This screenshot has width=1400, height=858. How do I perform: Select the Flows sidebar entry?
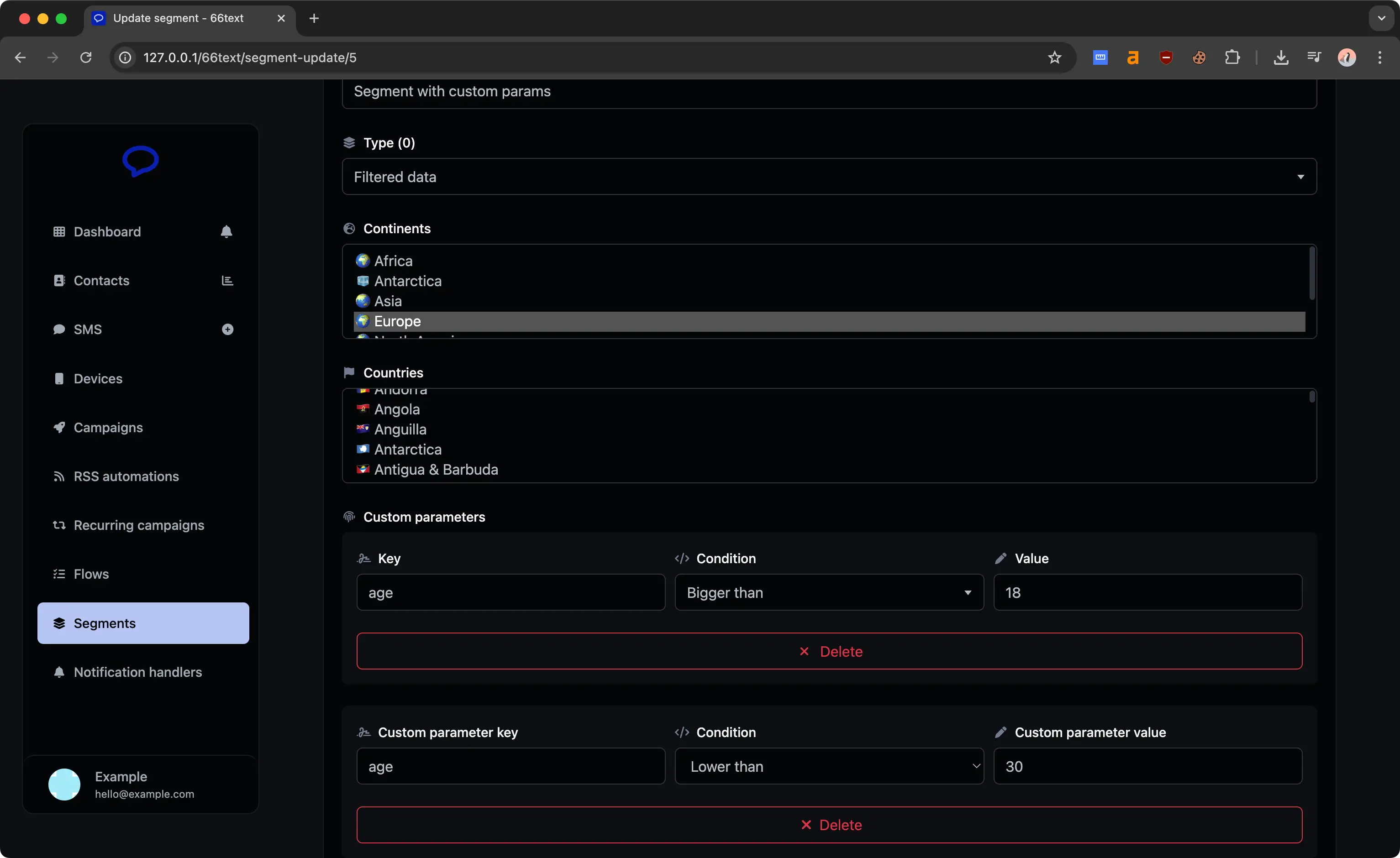[x=91, y=574]
